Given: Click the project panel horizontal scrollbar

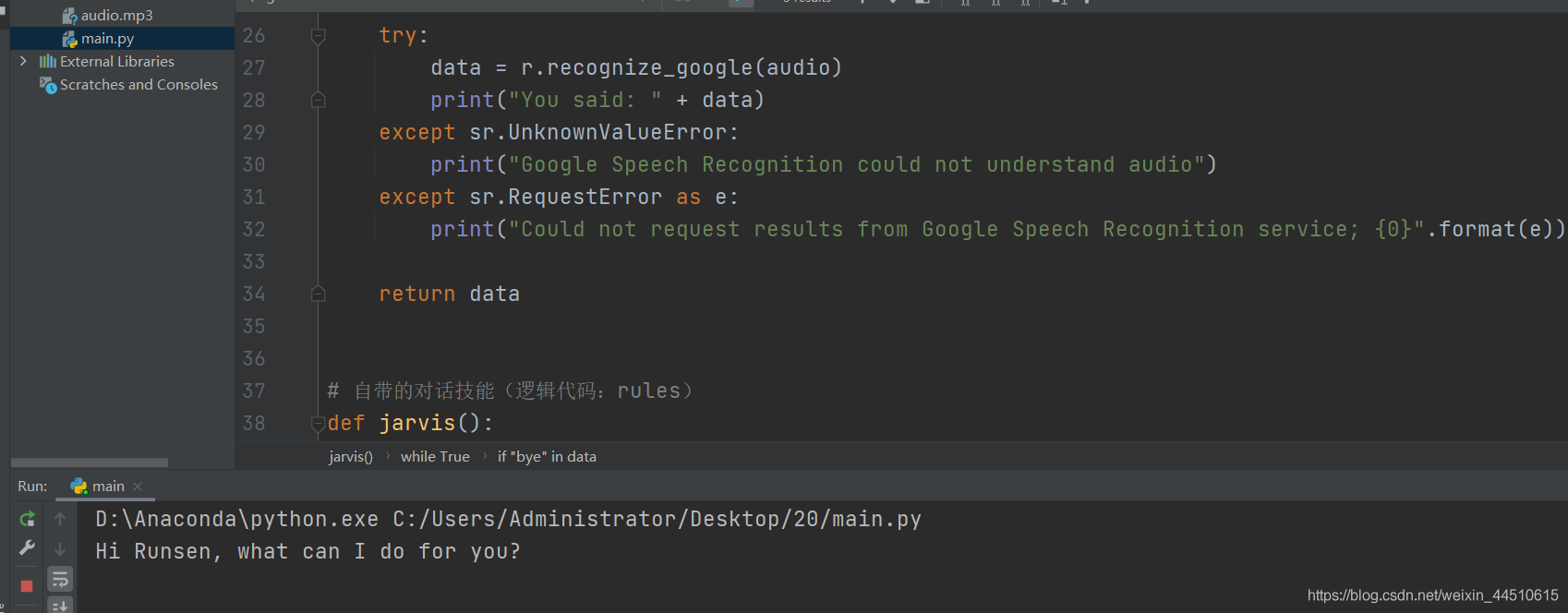Looking at the screenshot, I should click(x=90, y=463).
